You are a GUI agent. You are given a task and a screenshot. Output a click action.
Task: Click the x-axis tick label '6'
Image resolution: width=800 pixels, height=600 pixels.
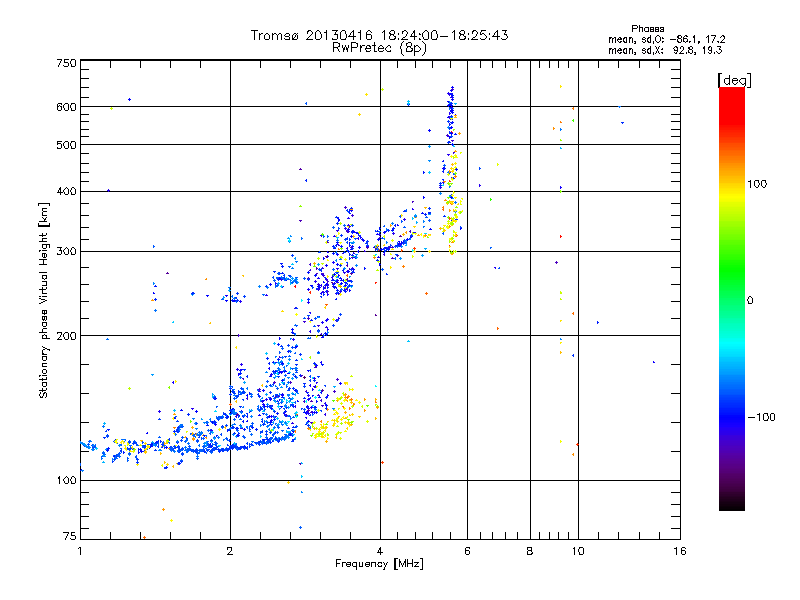[x=467, y=551]
